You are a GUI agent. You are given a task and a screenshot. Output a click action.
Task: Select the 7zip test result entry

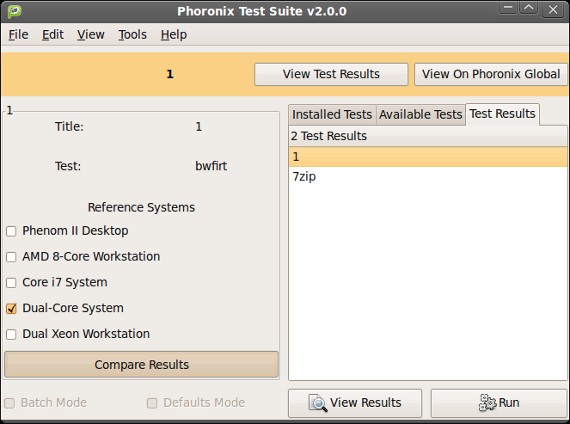click(x=428, y=177)
